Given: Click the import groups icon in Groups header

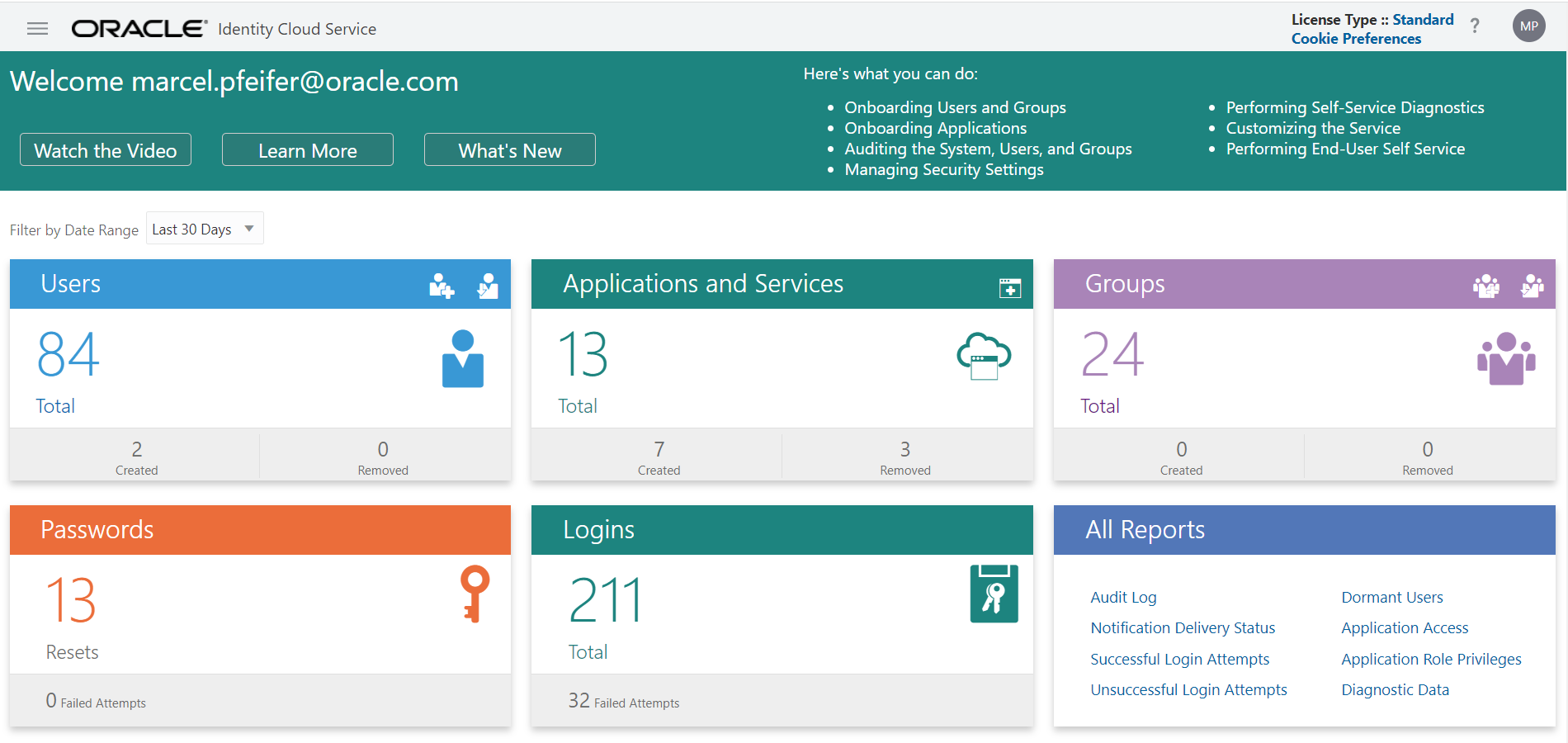Looking at the screenshot, I should [1533, 286].
